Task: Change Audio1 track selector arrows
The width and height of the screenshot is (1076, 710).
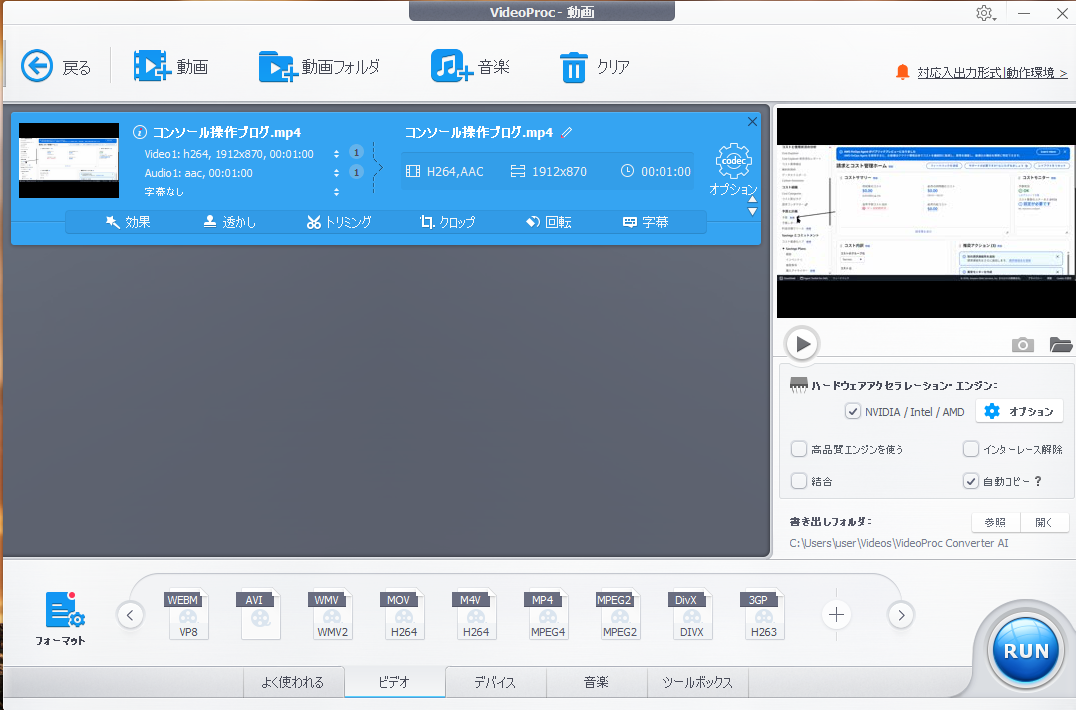Action: [336, 173]
